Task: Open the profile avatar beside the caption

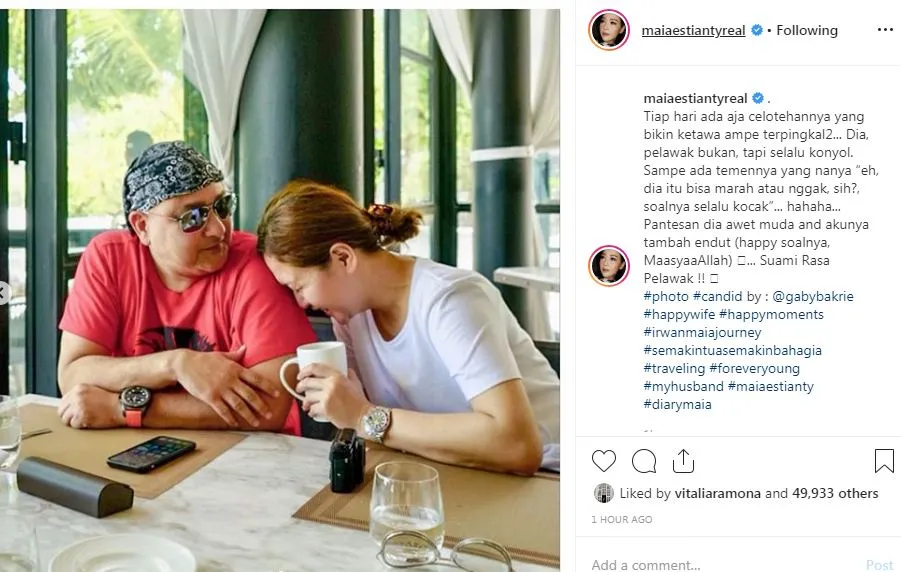Action: [x=609, y=266]
